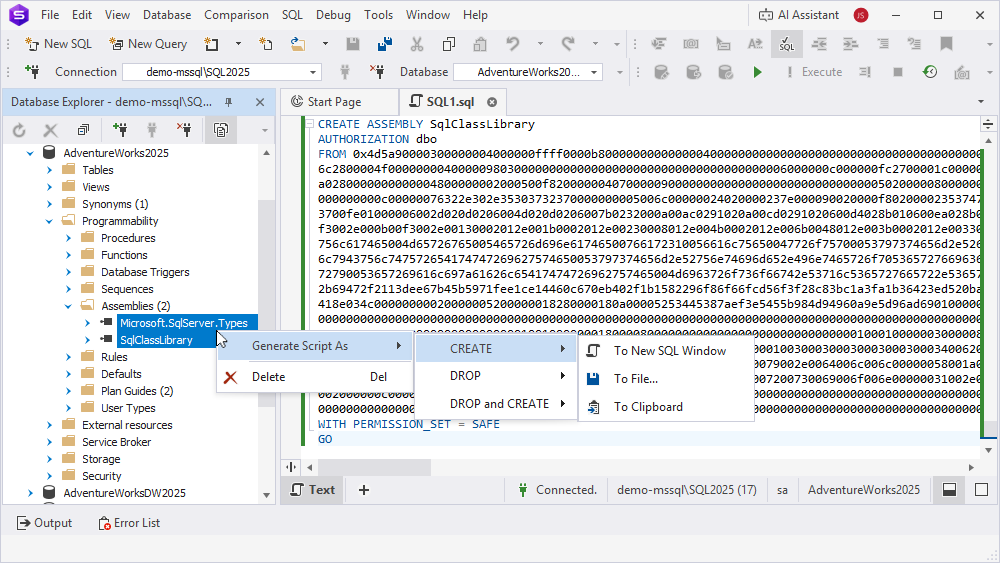Choose To New SQL Window

(666, 351)
